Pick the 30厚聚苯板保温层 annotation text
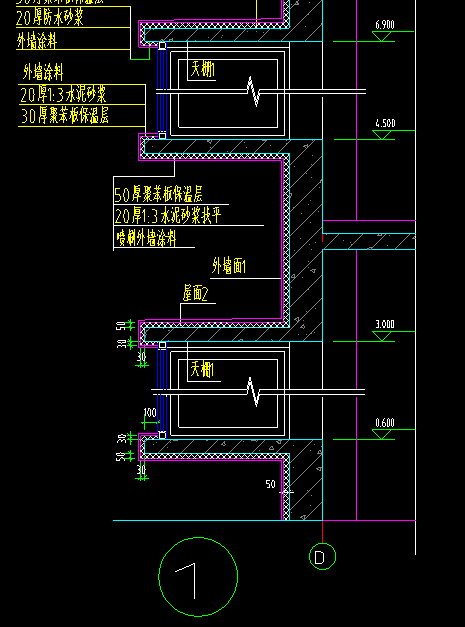The width and height of the screenshot is (465, 627). click(x=64, y=116)
